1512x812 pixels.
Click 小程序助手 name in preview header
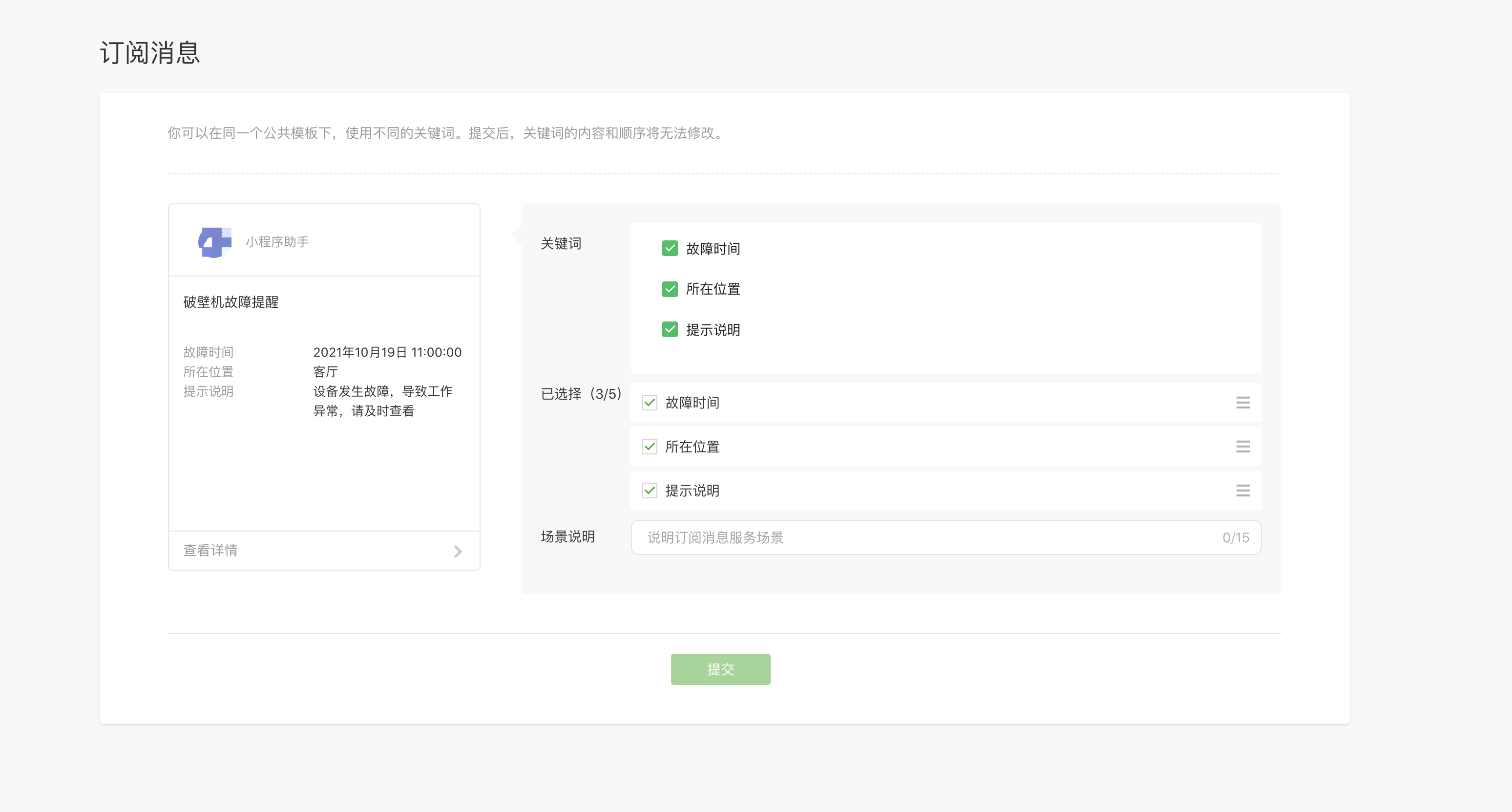pyautogui.click(x=277, y=242)
